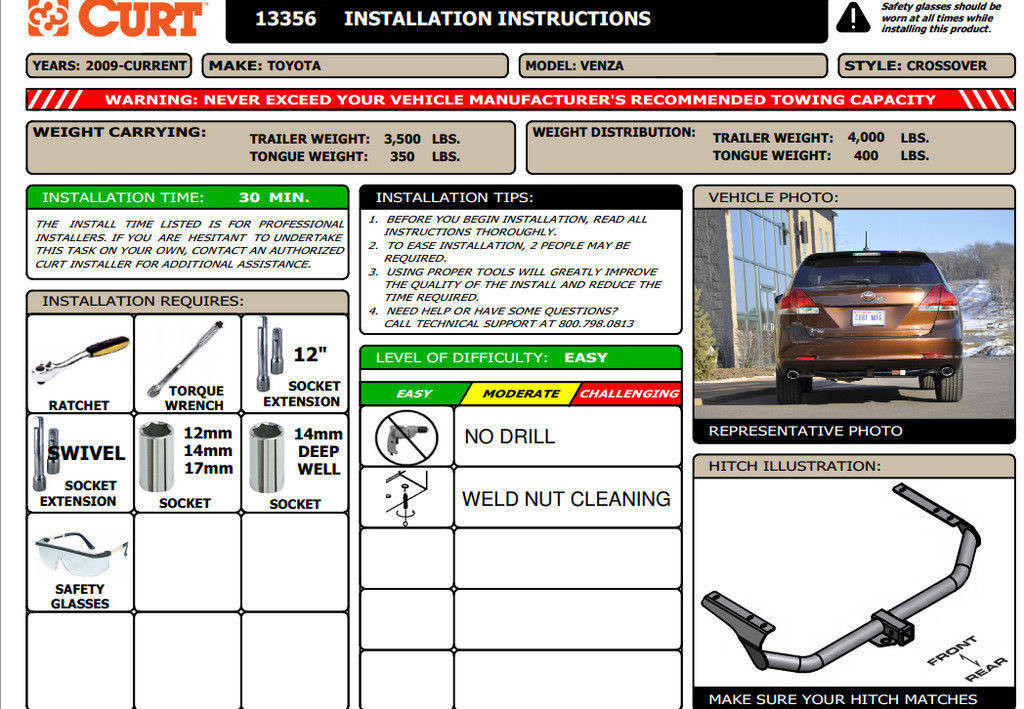Click the "TORQUE WRENCH" tool label
Screen dimensions: 1024x709
point(195,398)
